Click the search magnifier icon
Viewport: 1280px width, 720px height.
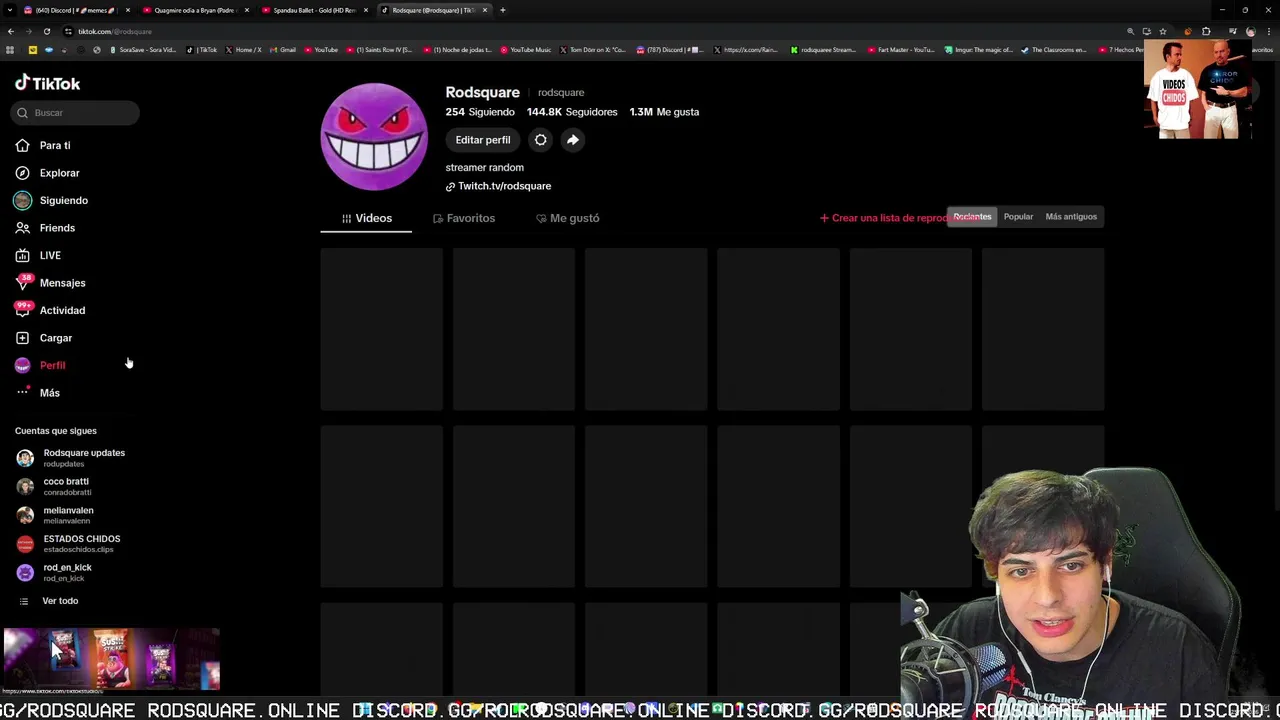pos(22,113)
